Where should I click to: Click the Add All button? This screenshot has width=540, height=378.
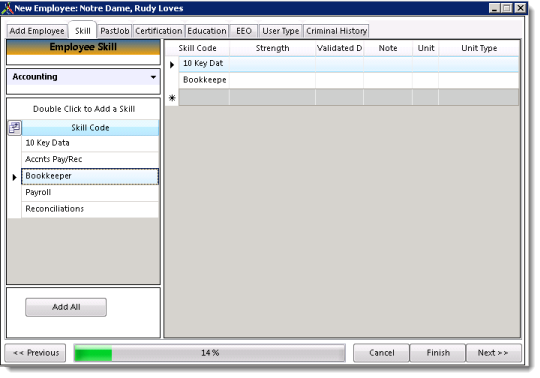tap(66, 307)
